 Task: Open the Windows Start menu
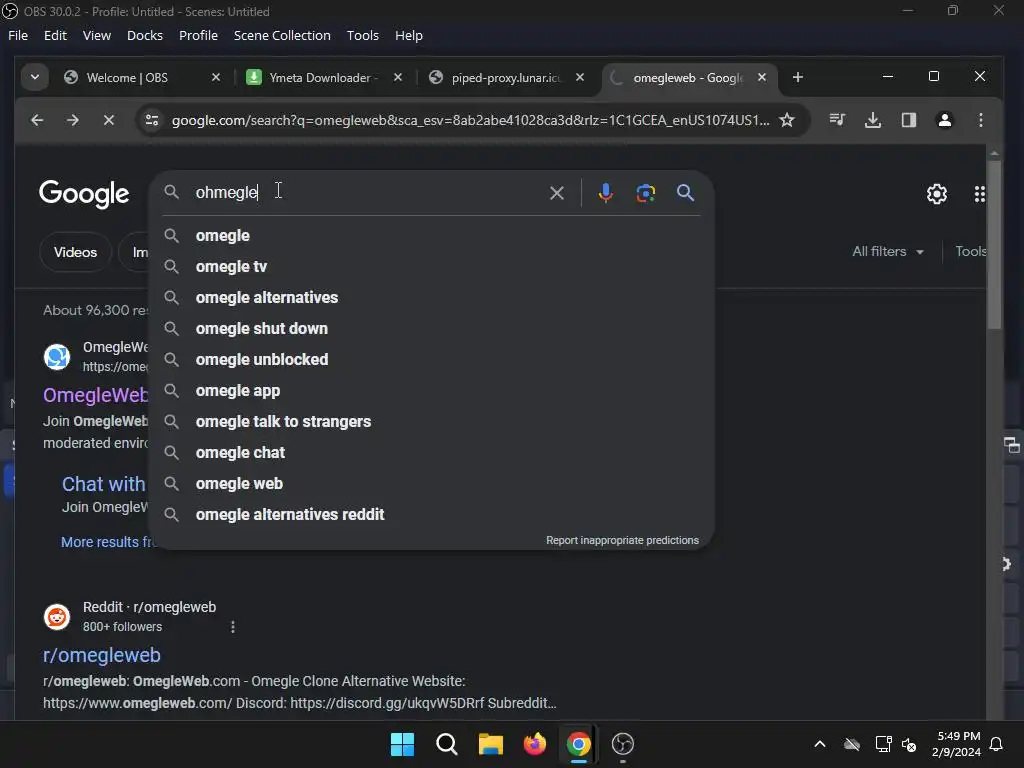[x=402, y=744]
